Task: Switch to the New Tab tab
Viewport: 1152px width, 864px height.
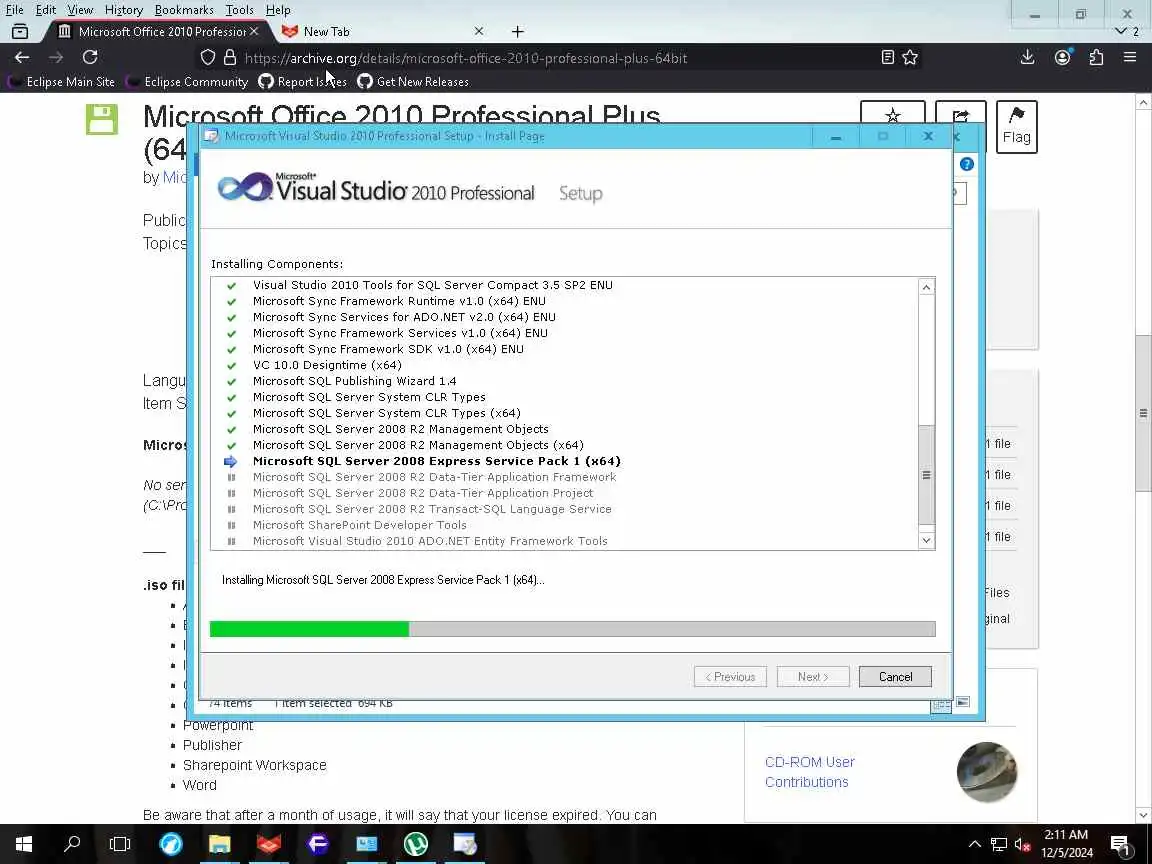Action: (382, 32)
